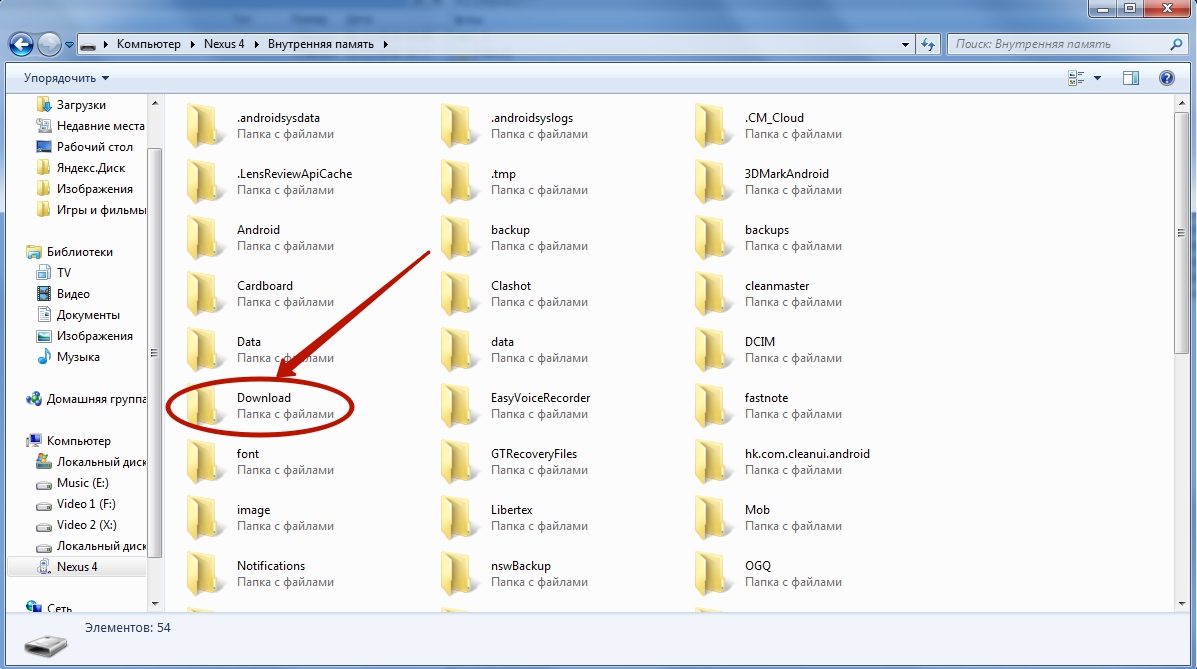Click the 'Mob' folder name
The image size is (1197, 669).
pos(757,510)
